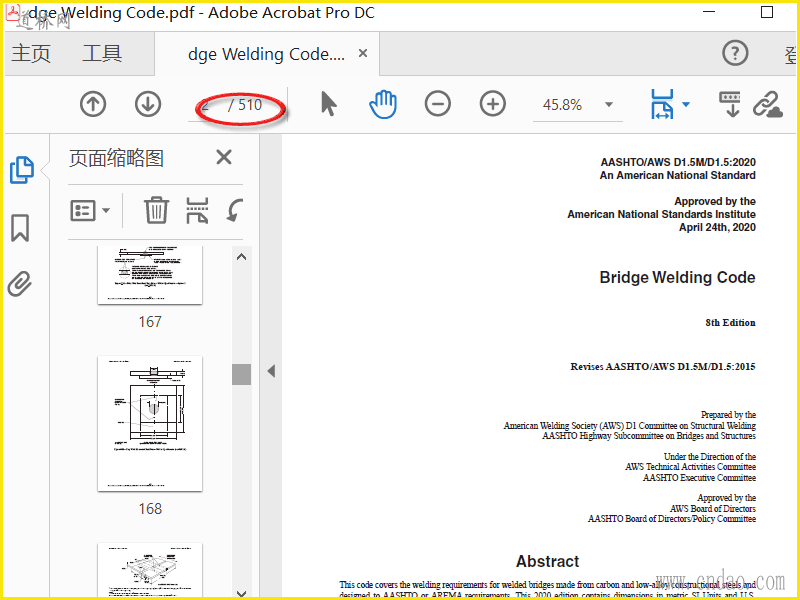
Task: Select the page 167 thumbnail
Action: coord(150,276)
